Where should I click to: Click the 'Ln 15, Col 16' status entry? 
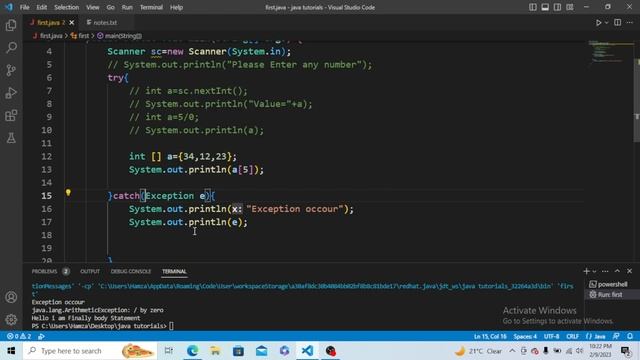(x=490, y=336)
